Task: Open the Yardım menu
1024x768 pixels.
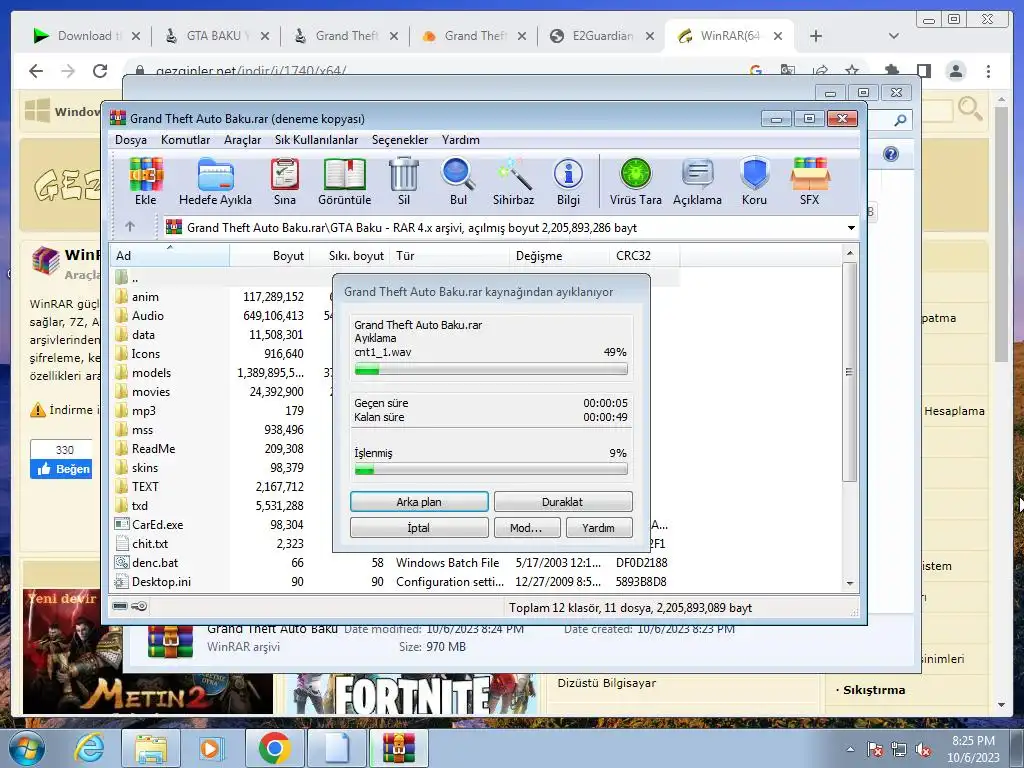Action: coord(460,140)
